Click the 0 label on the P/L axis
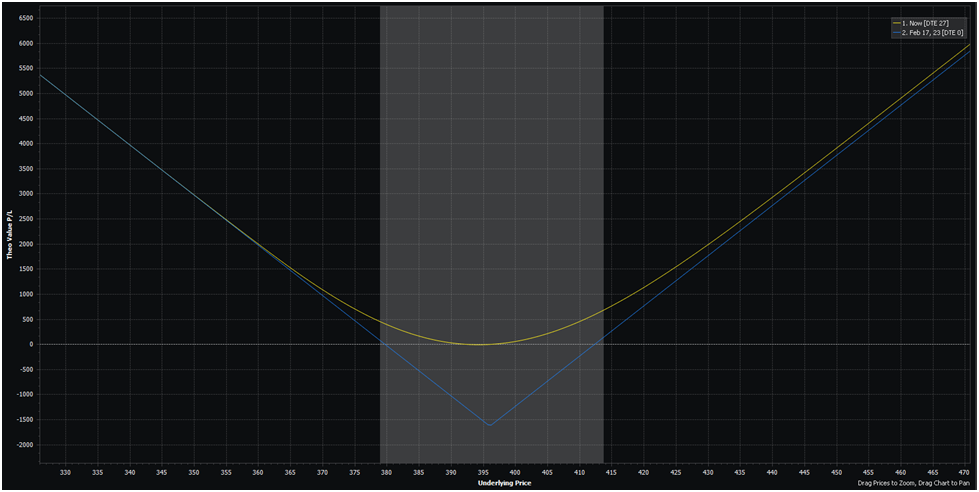The height and width of the screenshot is (492, 979). point(31,344)
